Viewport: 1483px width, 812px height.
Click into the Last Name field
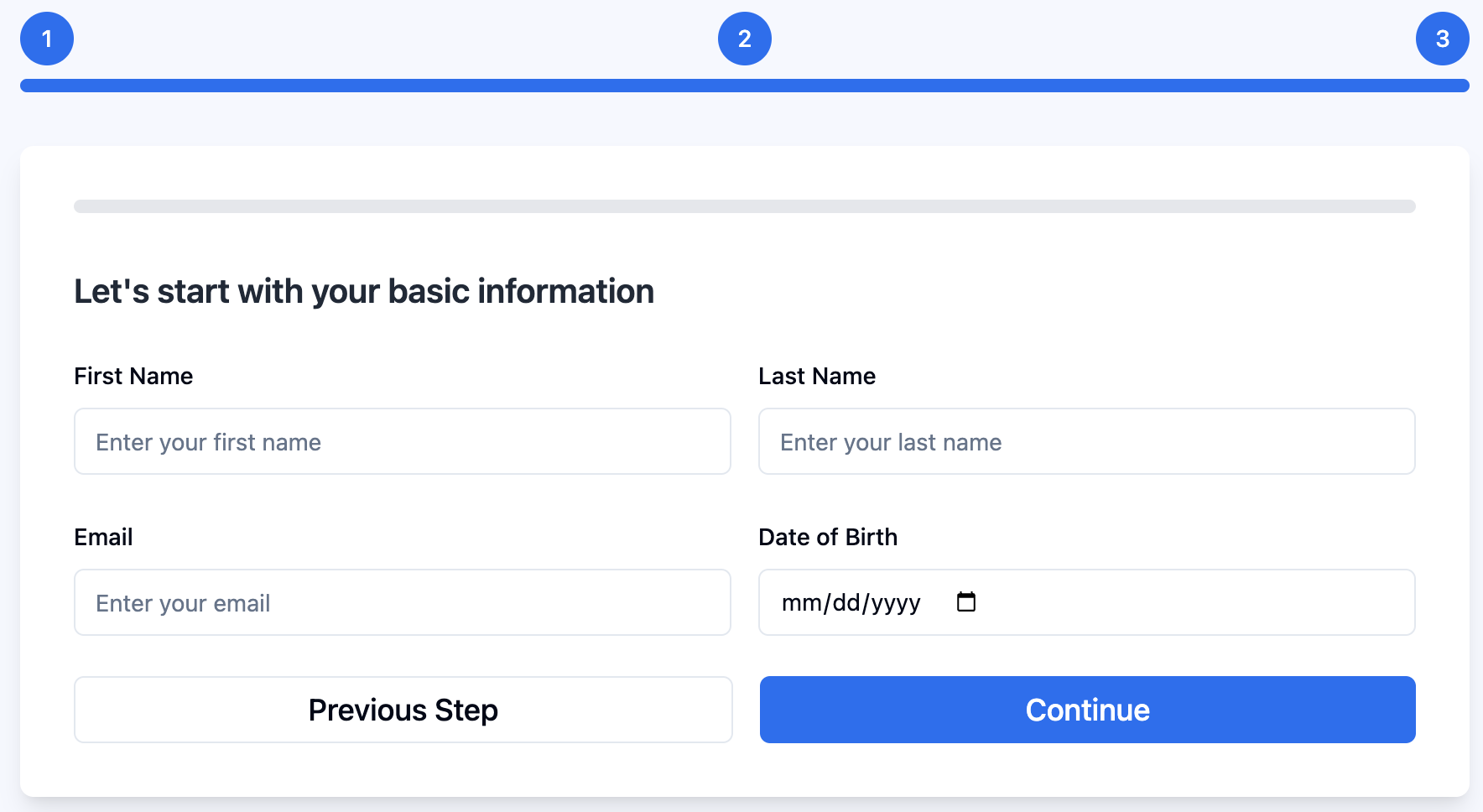(x=1086, y=441)
